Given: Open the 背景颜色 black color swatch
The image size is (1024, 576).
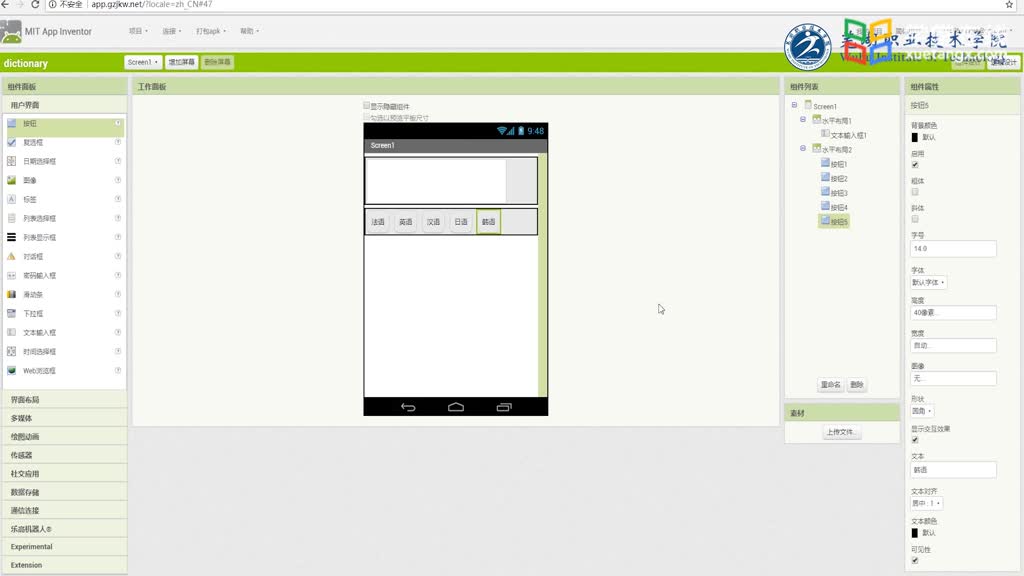Looking at the screenshot, I should click(x=915, y=137).
